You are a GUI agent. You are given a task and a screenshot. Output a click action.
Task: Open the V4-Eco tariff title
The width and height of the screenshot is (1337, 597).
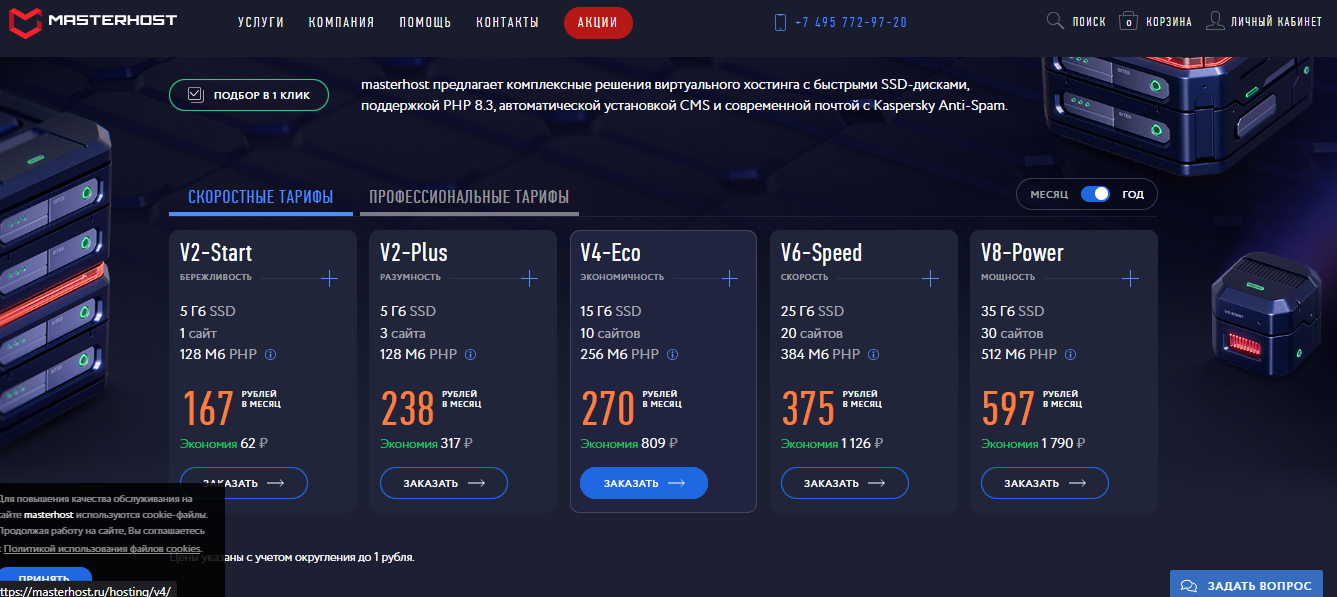coord(611,252)
